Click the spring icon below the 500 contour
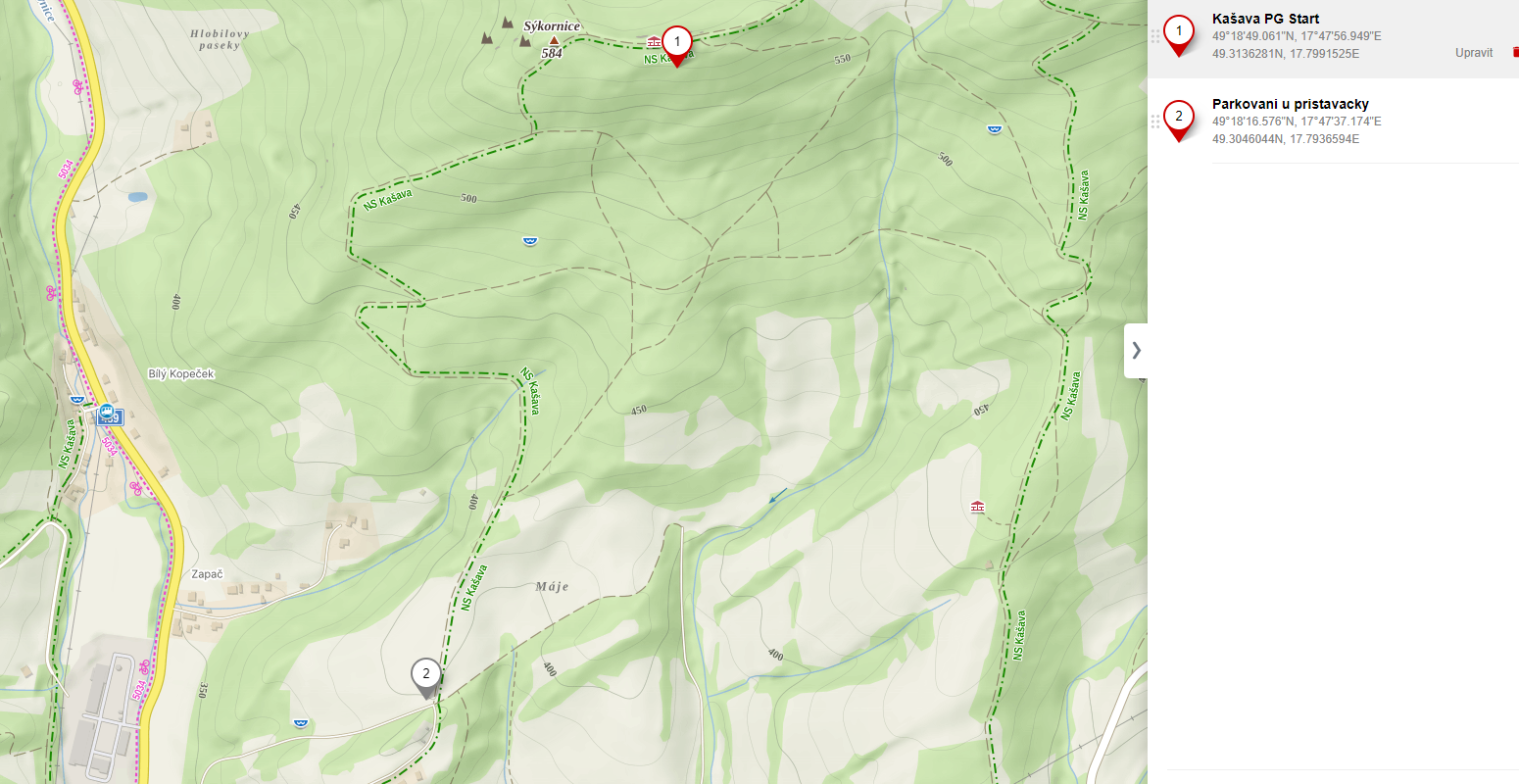1519x784 pixels. 530,240
